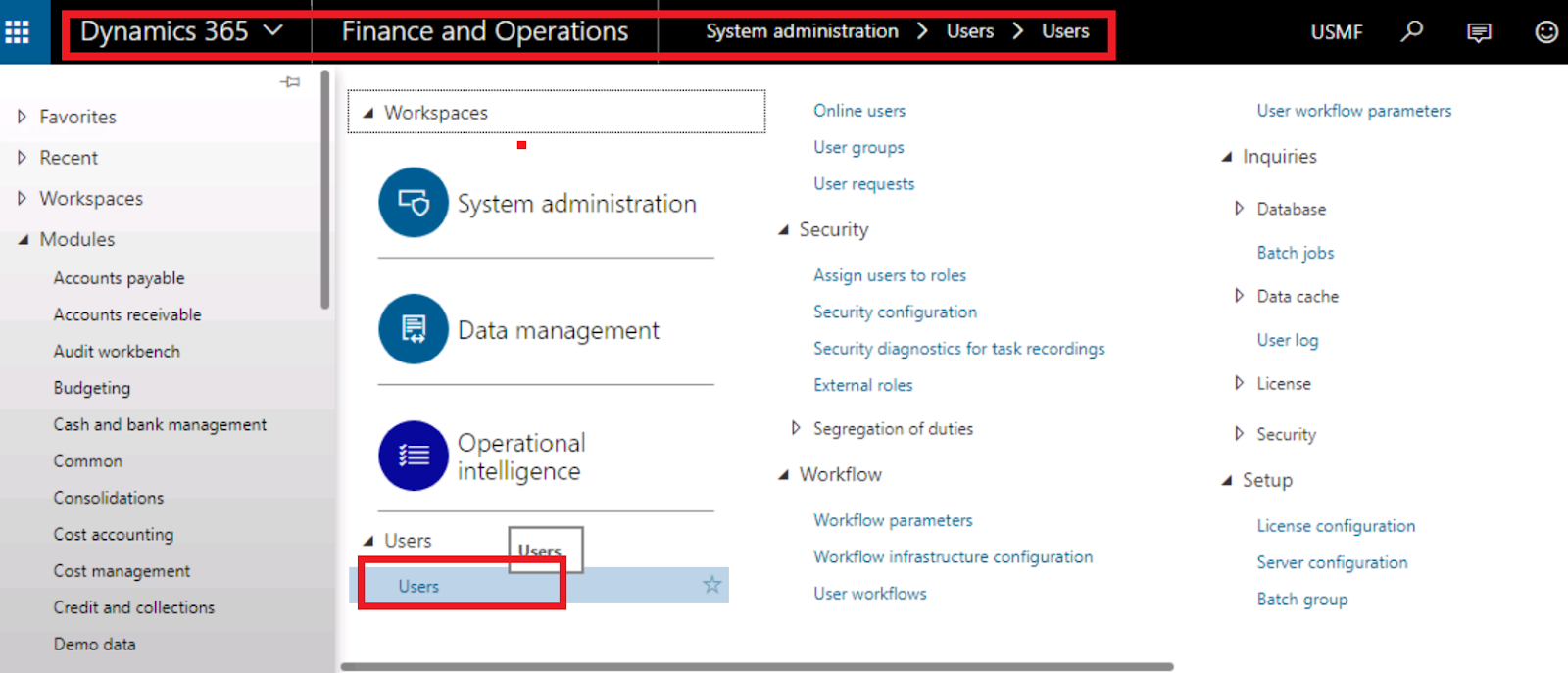Switch company via USMF
The height and width of the screenshot is (673, 1568).
tap(1337, 32)
